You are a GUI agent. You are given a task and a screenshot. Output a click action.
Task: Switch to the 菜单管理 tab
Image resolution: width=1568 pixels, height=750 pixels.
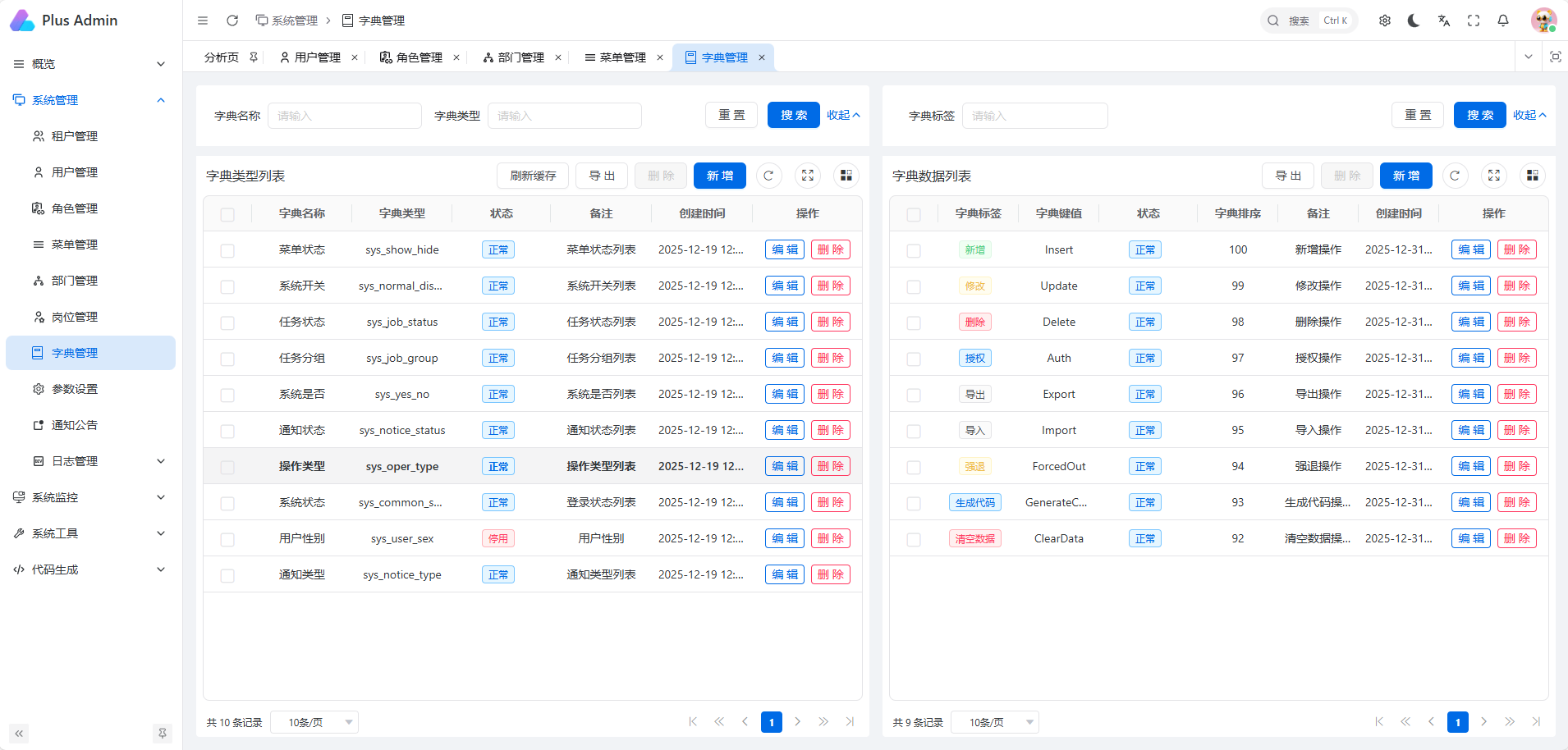coord(622,57)
